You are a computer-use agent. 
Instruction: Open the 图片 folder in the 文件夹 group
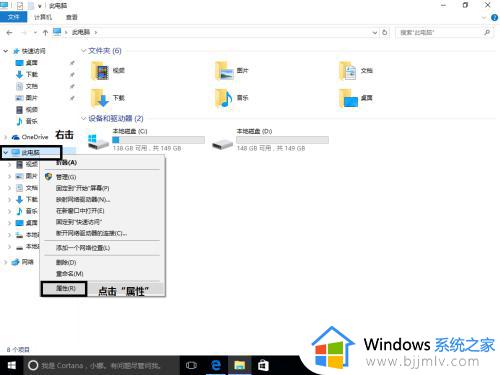(232, 71)
